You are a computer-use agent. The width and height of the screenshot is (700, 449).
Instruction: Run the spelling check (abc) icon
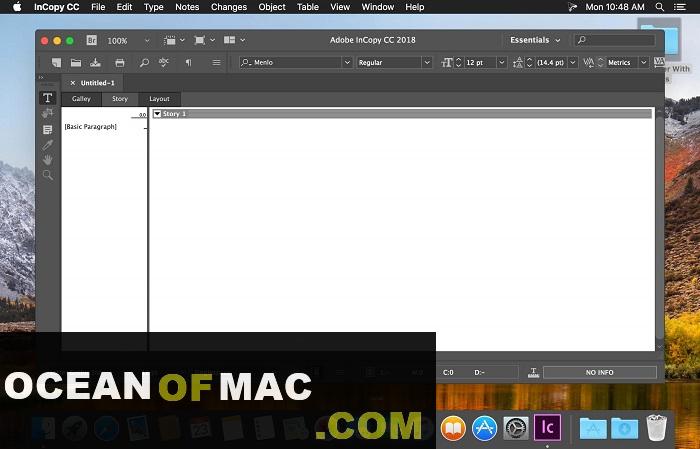coord(164,62)
